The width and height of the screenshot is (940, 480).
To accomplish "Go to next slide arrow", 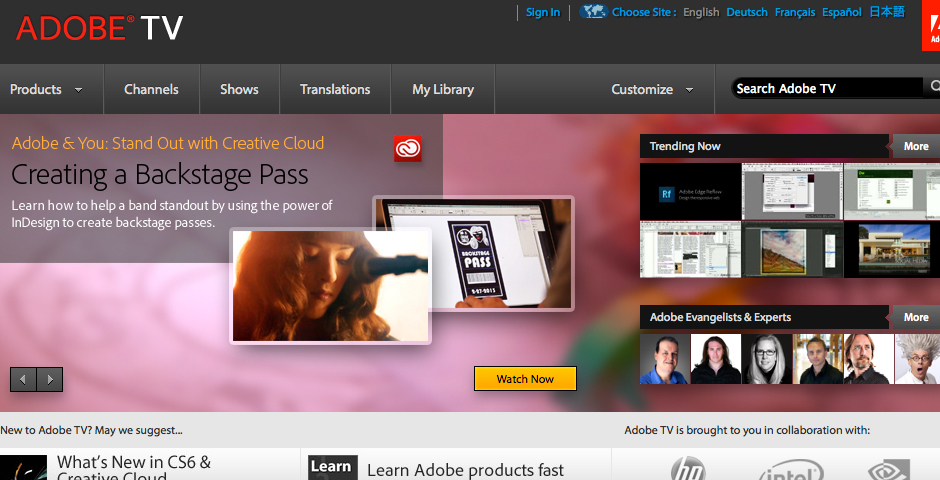I will point(50,379).
